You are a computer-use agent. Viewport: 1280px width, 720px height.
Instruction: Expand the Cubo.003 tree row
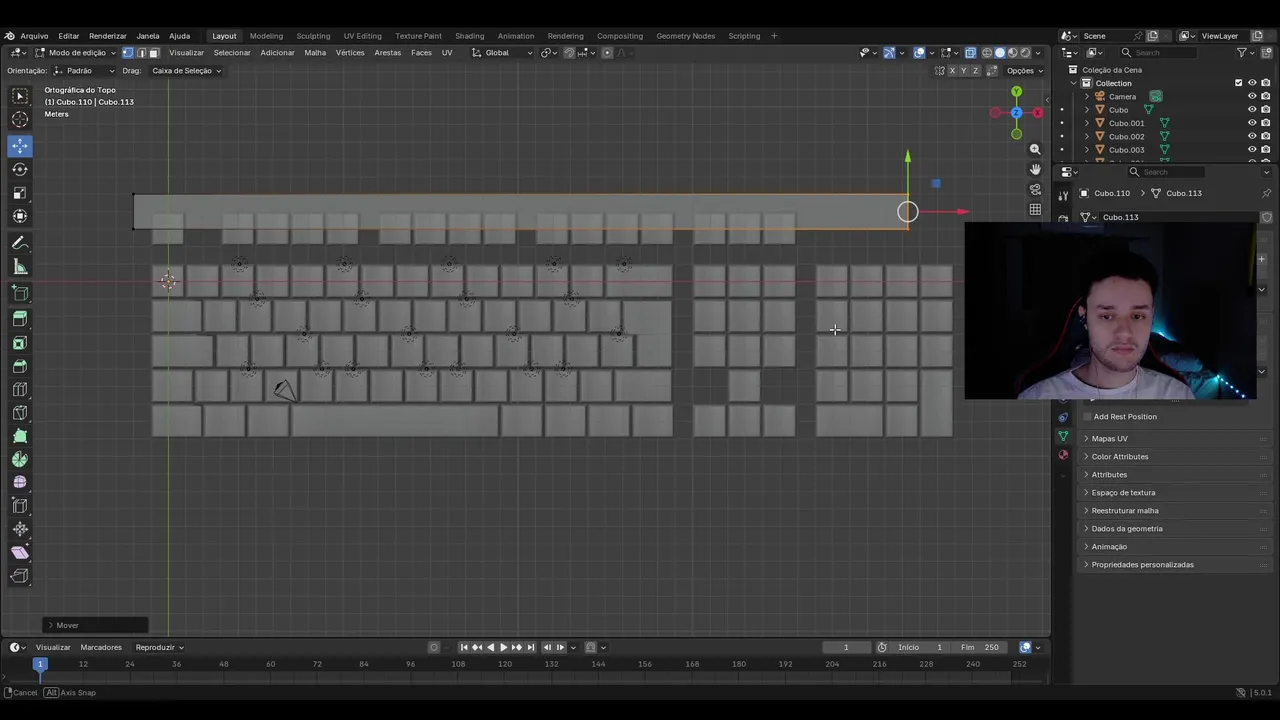tap(1087, 150)
